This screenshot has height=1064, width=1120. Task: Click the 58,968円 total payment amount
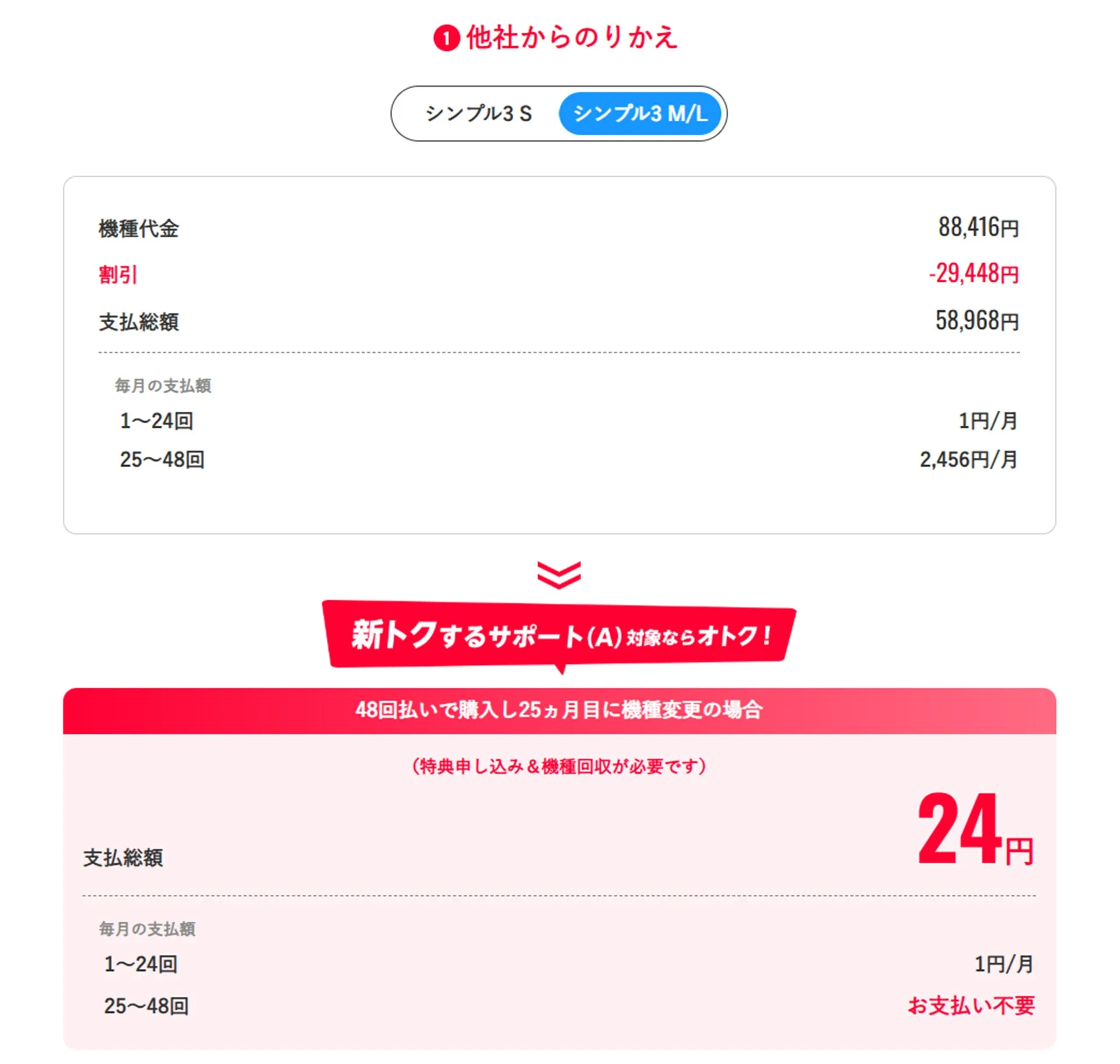click(x=977, y=321)
